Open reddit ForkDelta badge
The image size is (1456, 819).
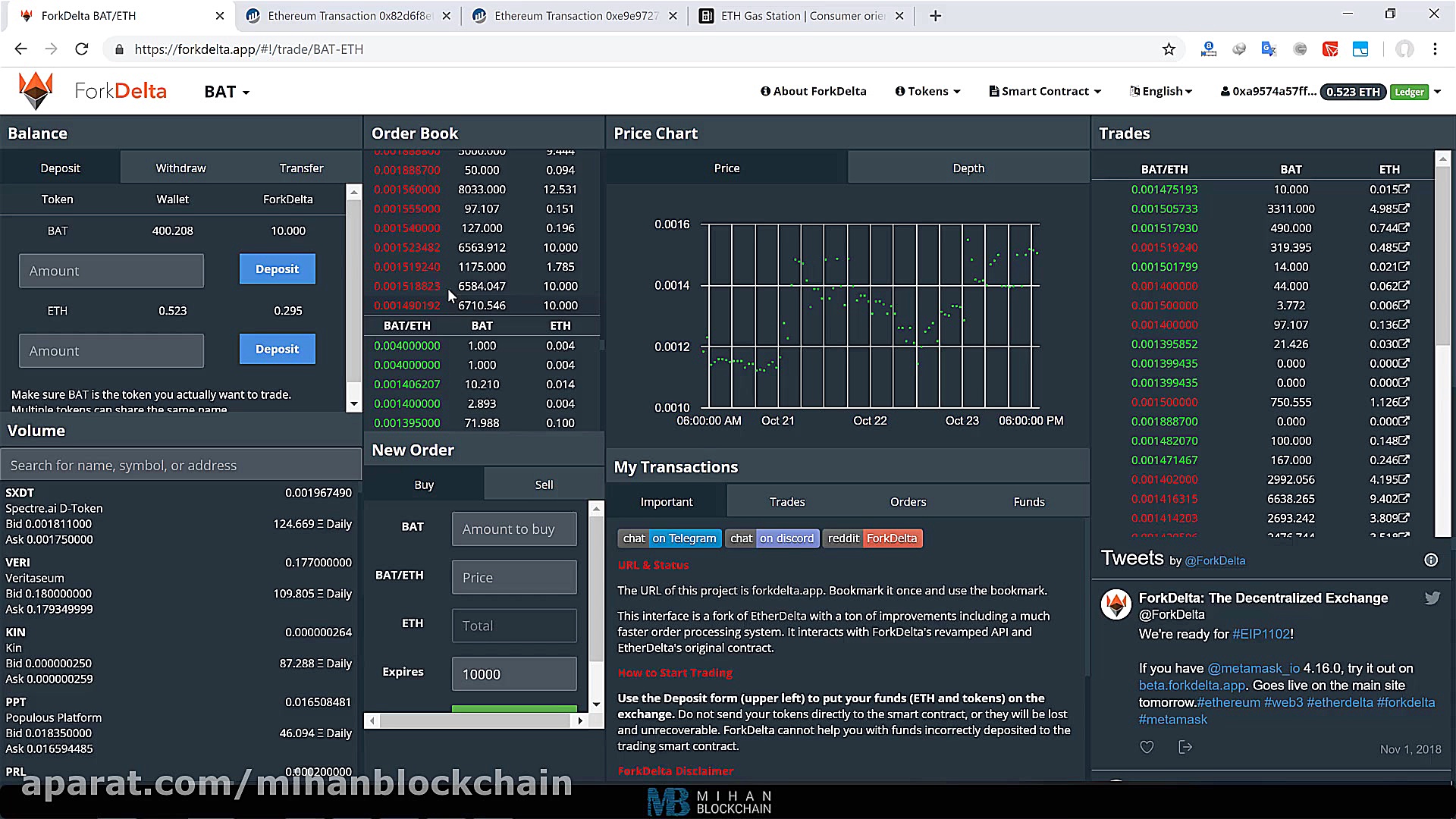(872, 538)
